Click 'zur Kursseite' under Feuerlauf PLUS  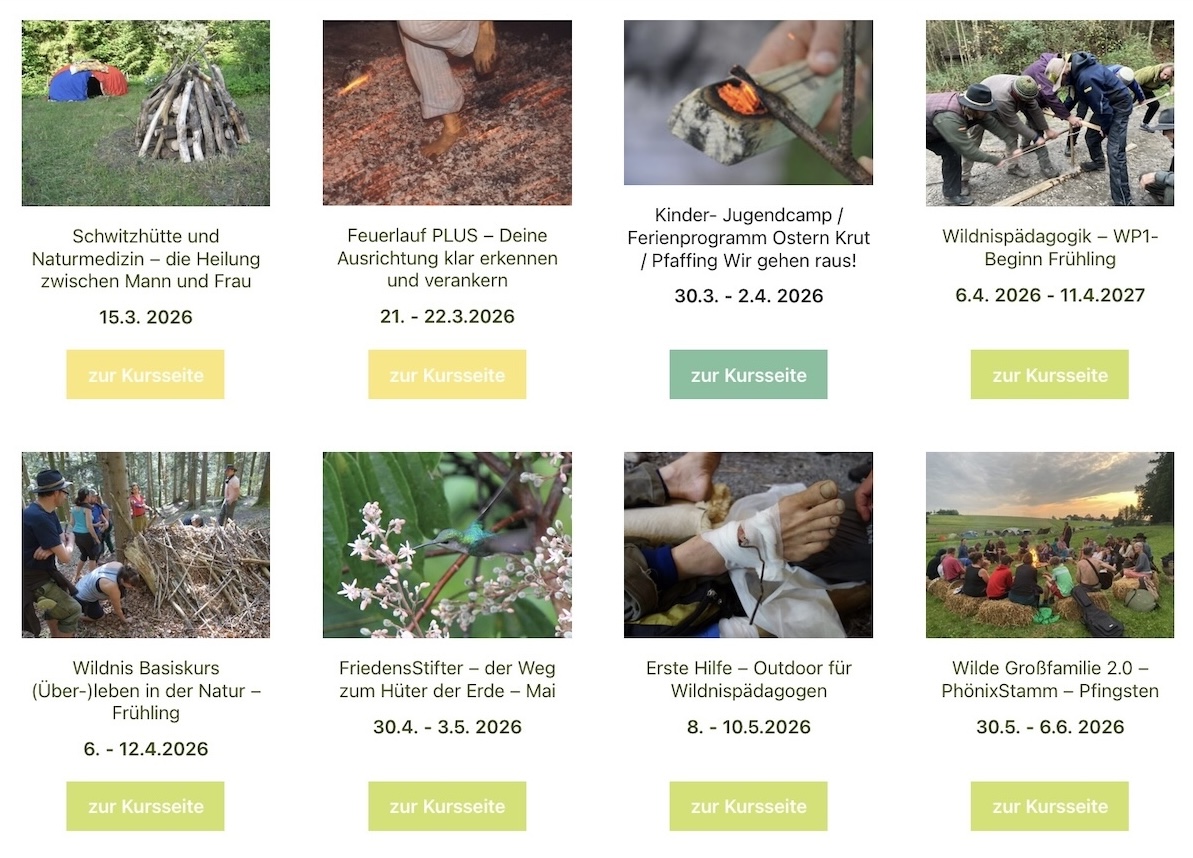pos(447,374)
